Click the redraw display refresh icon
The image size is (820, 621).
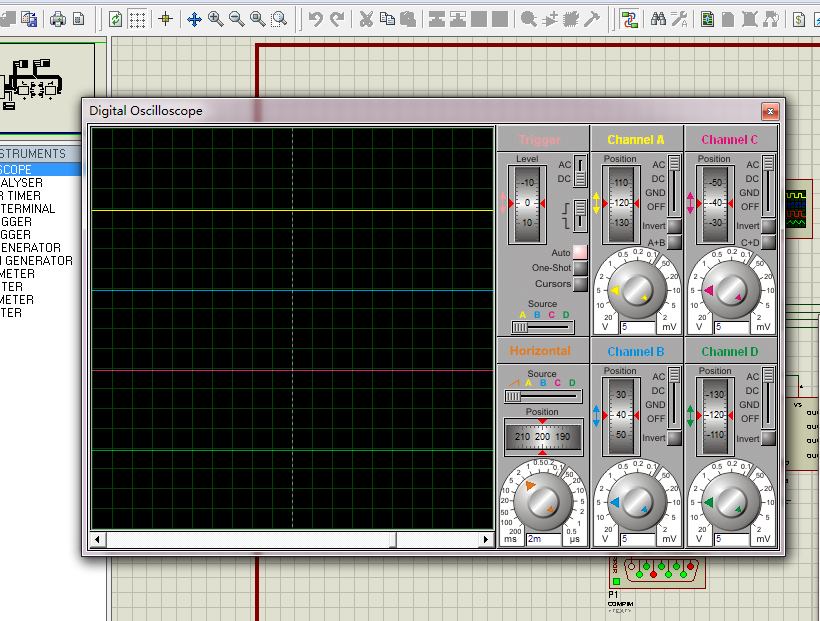pos(116,19)
